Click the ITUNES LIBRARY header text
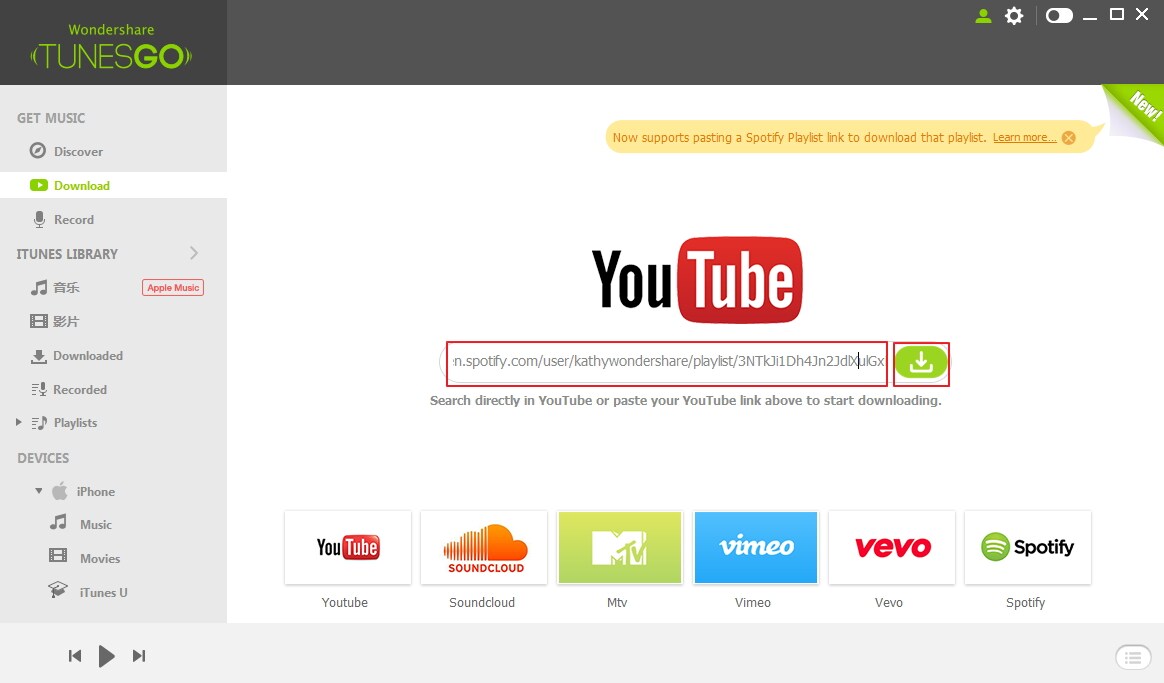 tap(68, 254)
